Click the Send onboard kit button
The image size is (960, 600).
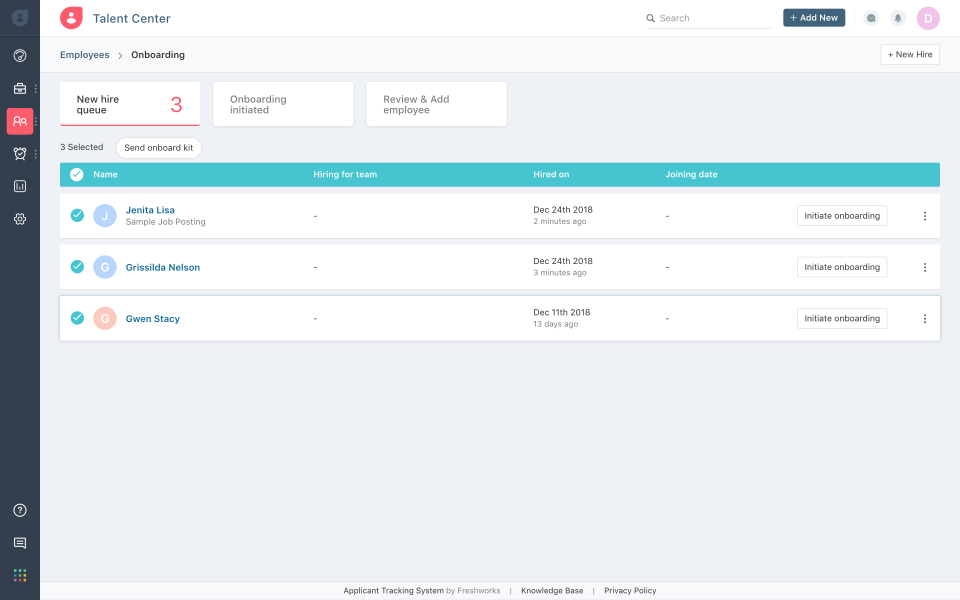click(159, 148)
